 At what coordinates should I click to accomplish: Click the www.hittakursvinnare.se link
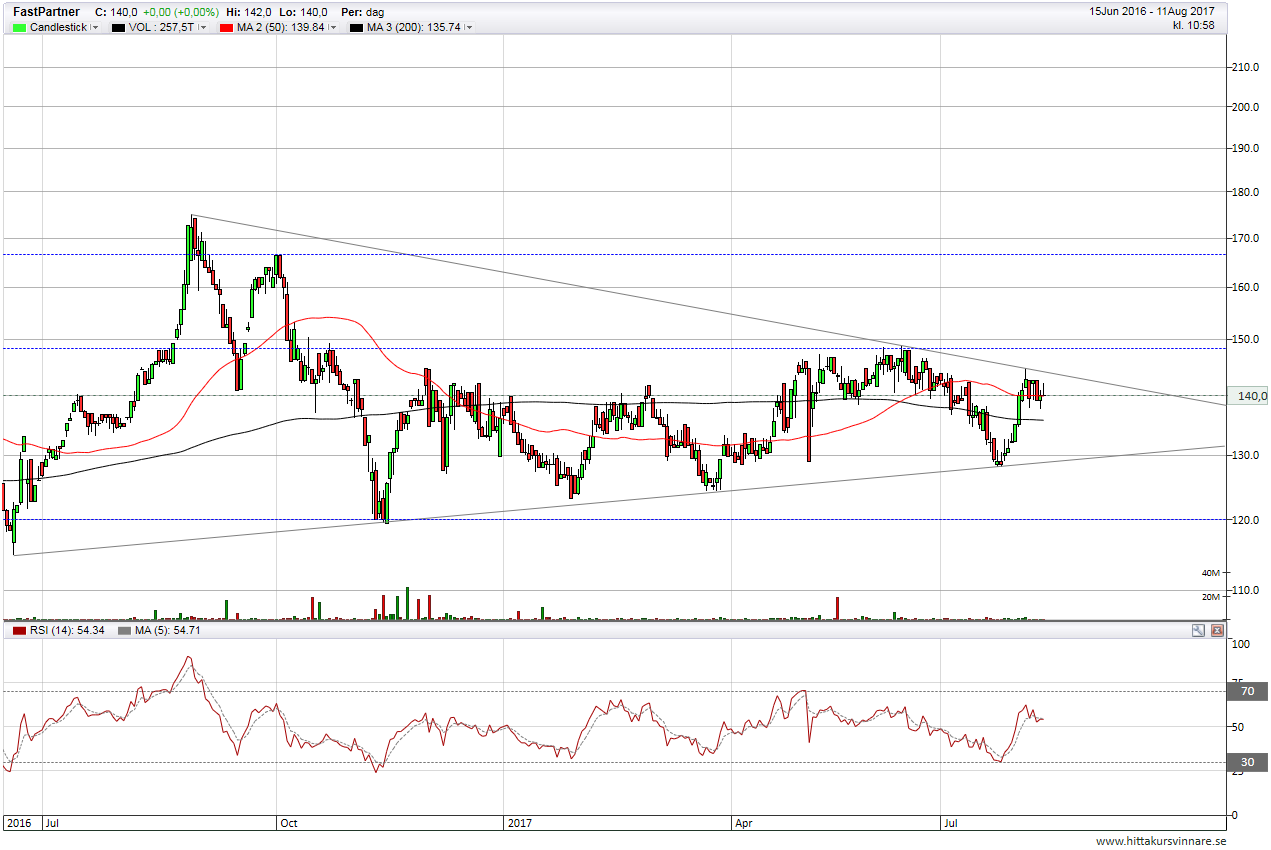1160,841
